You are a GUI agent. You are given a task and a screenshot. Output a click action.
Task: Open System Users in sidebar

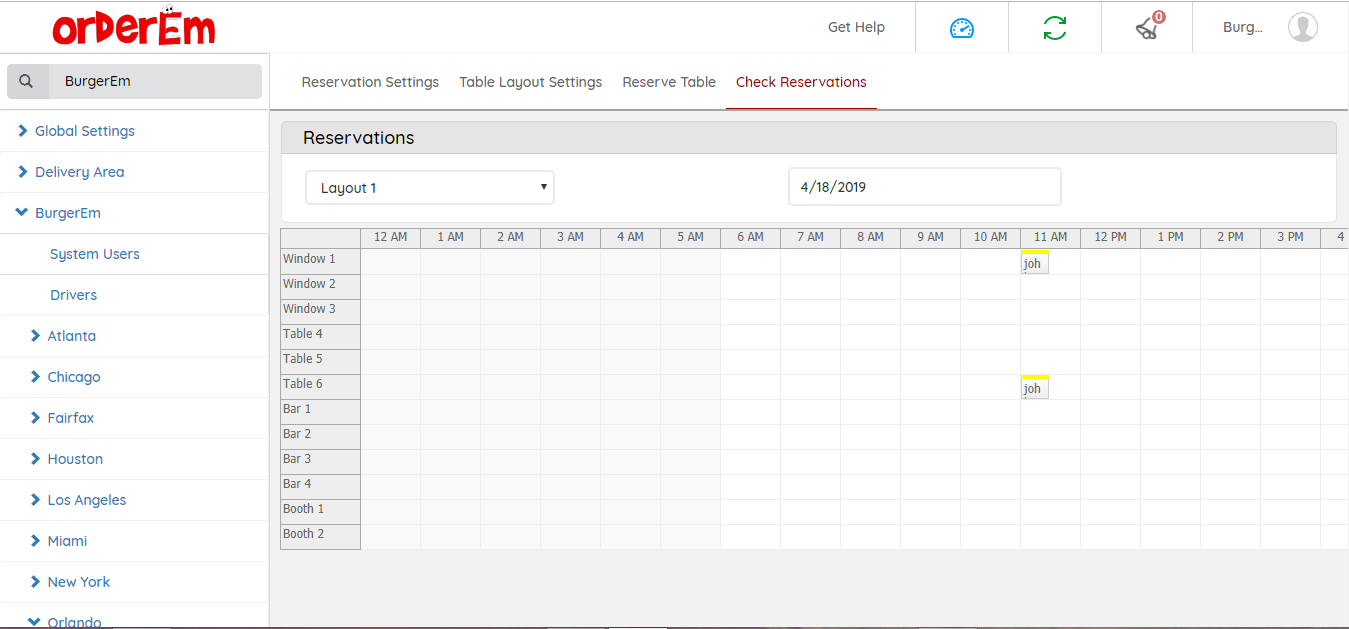coord(95,254)
